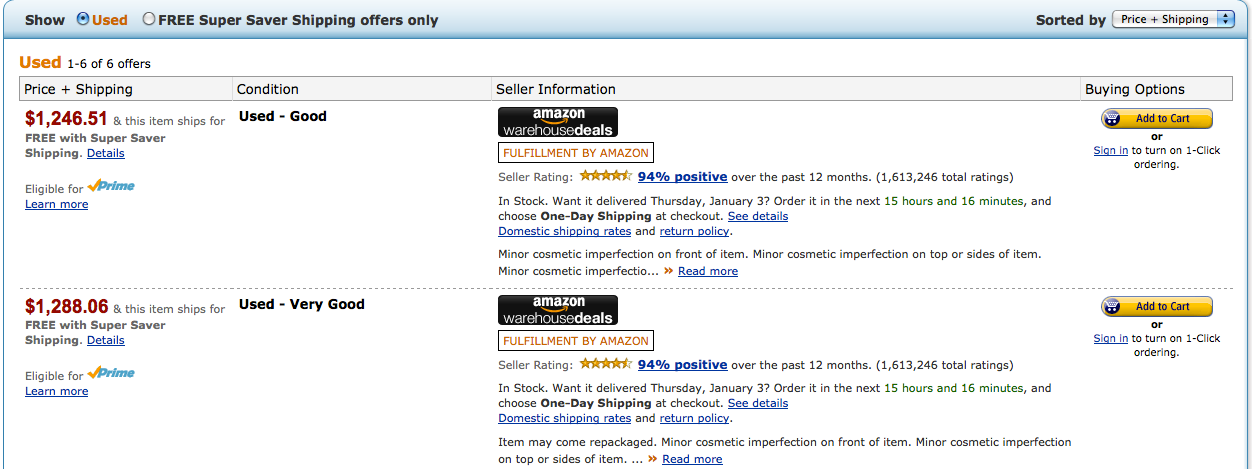Open Domestic shipping rates link, first offer

[x=565, y=231]
